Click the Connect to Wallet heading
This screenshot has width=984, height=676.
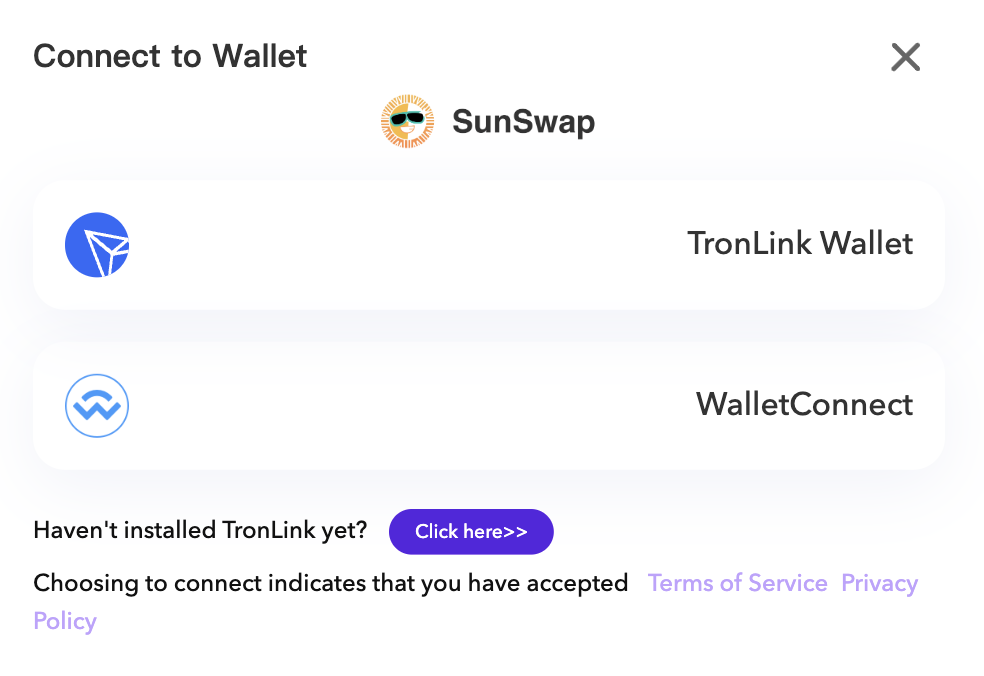[170, 56]
